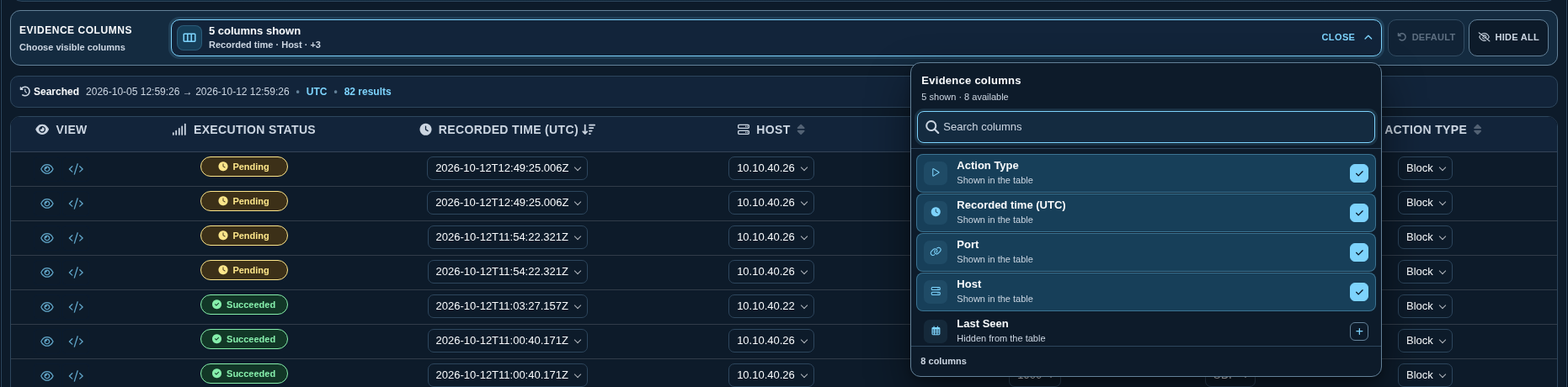Click the search range end '2026-10-12 12:59:26'
1568x387 pixels.
(x=242, y=92)
